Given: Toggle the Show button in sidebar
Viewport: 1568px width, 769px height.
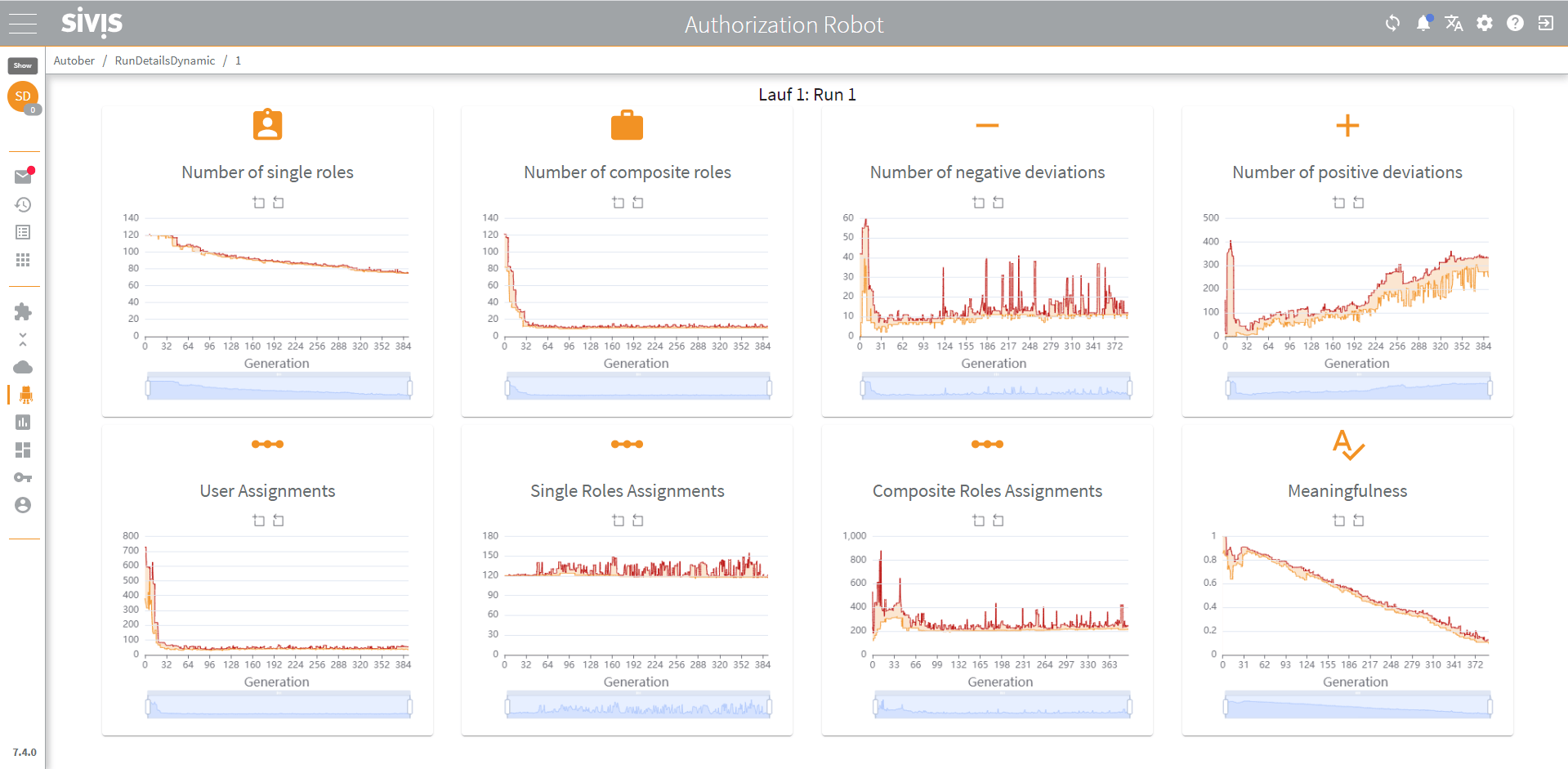Looking at the screenshot, I should [23, 65].
